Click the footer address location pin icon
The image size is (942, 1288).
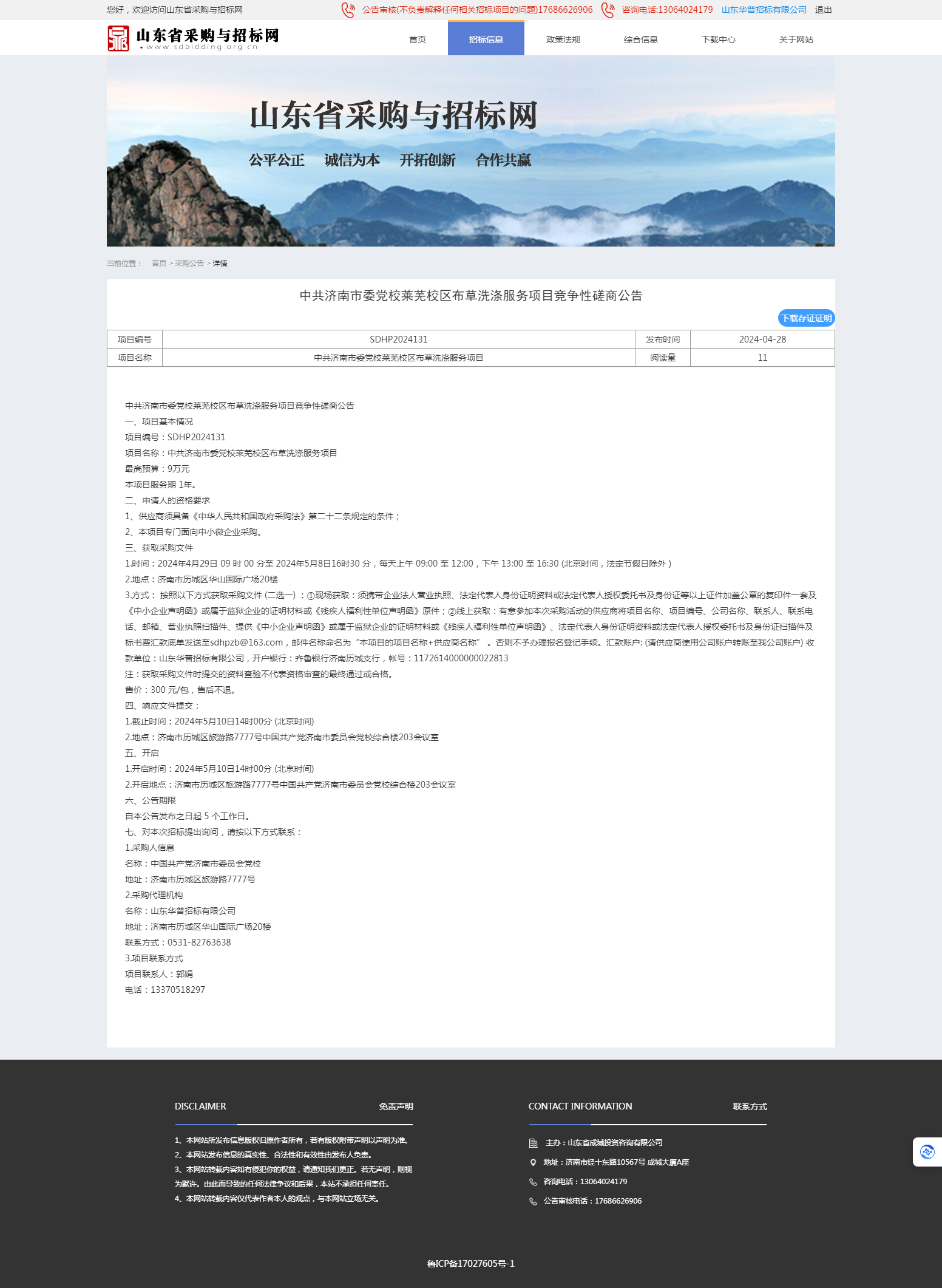533,1162
